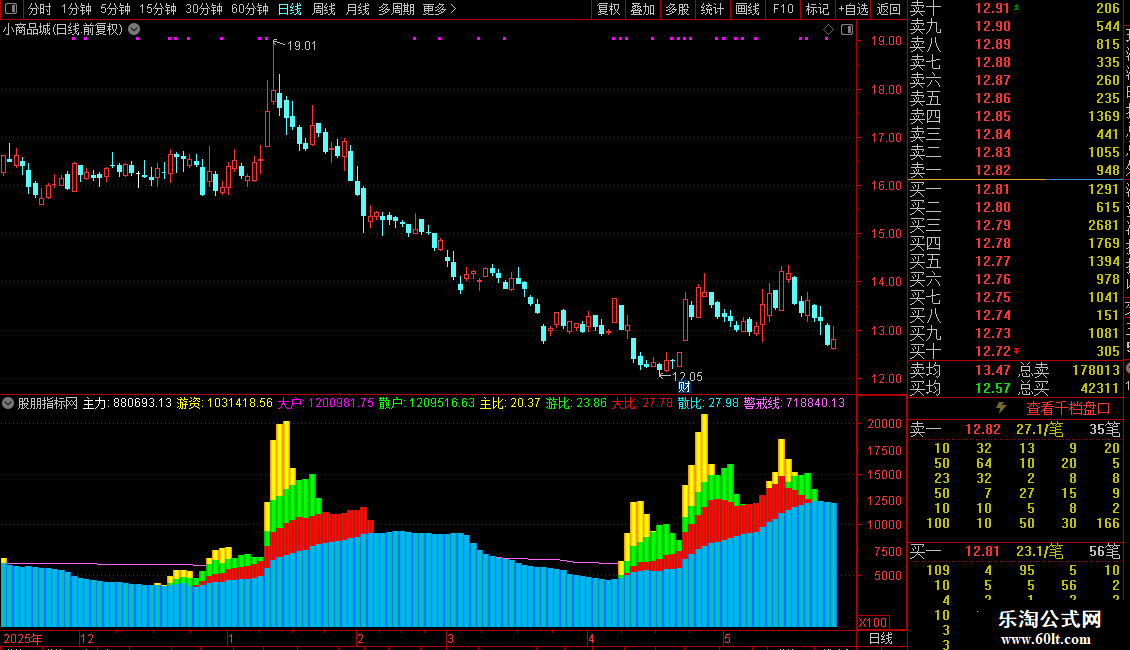
Task: Activate the 画线 drawing tool
Action: (x=747, y=9)
